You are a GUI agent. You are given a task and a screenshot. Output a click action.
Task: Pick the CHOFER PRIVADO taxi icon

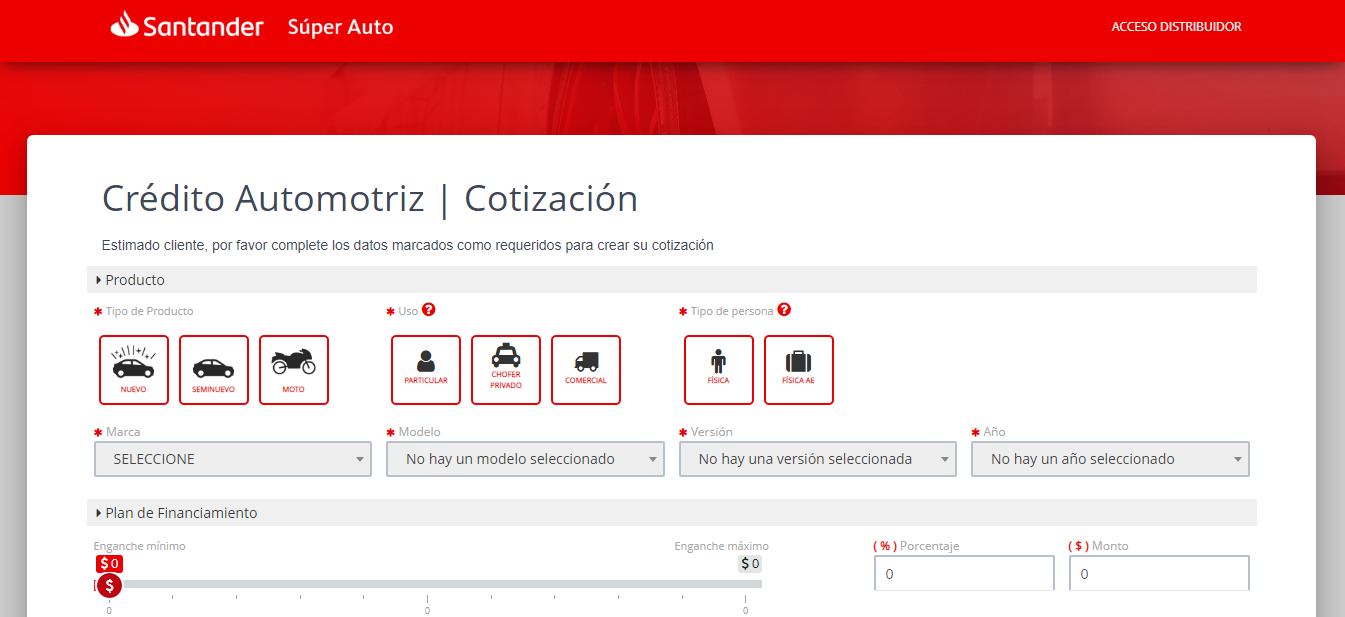pyautogui.click(x=505, y=369)
